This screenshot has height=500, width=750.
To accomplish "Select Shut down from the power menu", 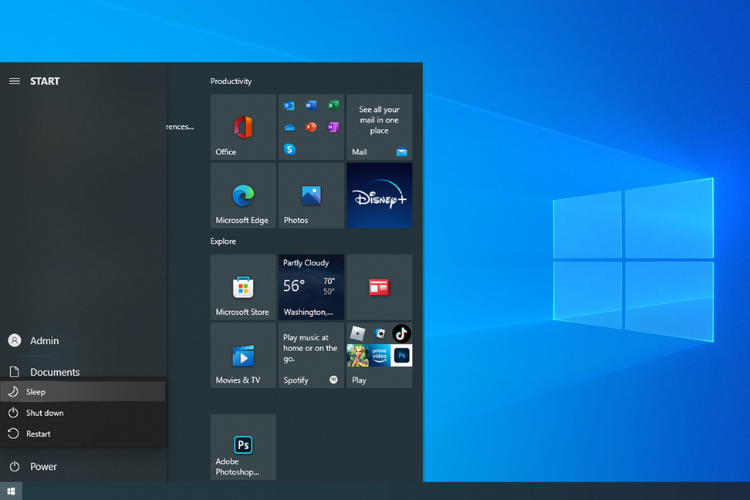I will tap(83, 413).
